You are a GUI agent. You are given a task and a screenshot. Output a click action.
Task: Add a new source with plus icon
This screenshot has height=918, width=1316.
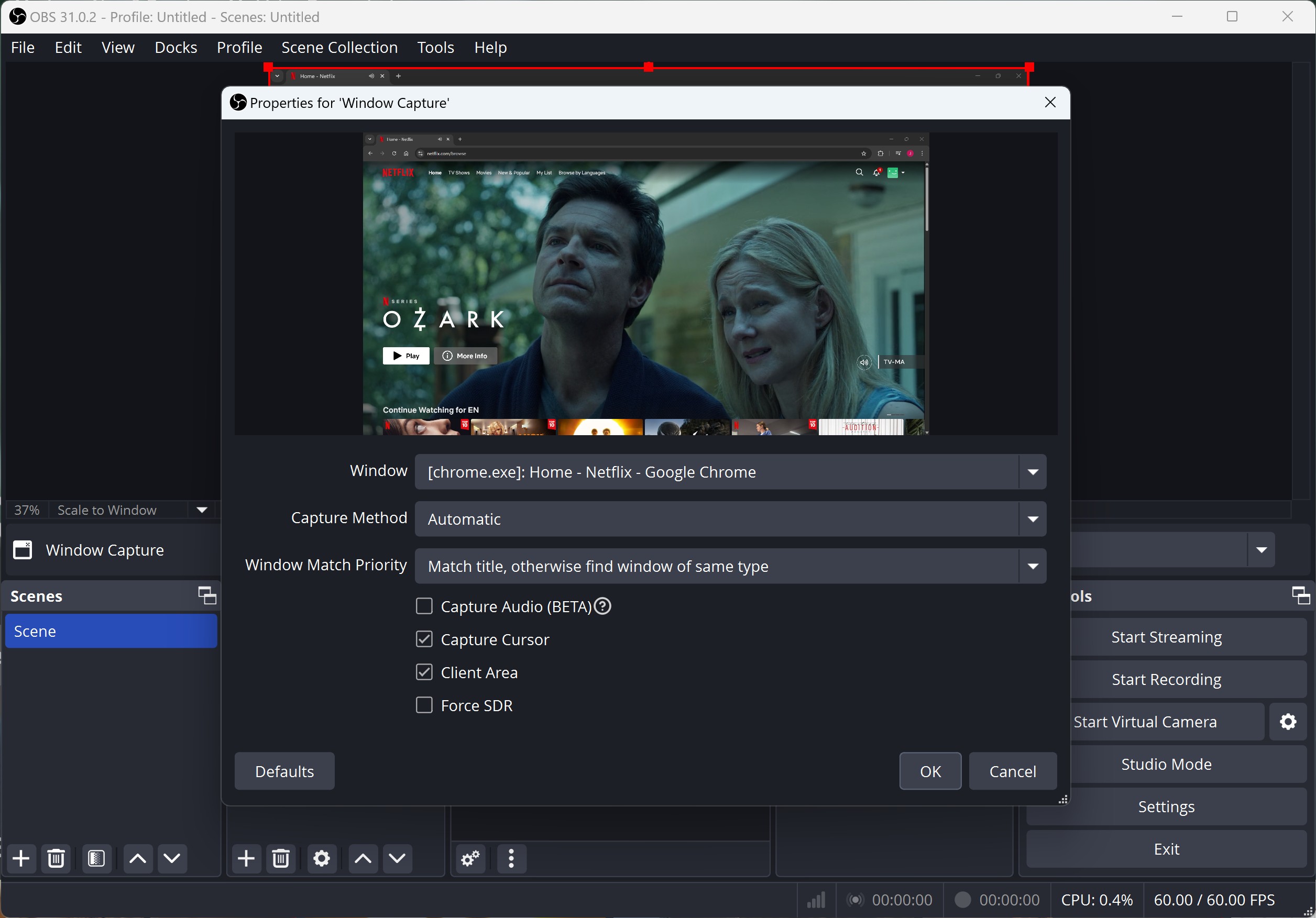coord(246,858)
